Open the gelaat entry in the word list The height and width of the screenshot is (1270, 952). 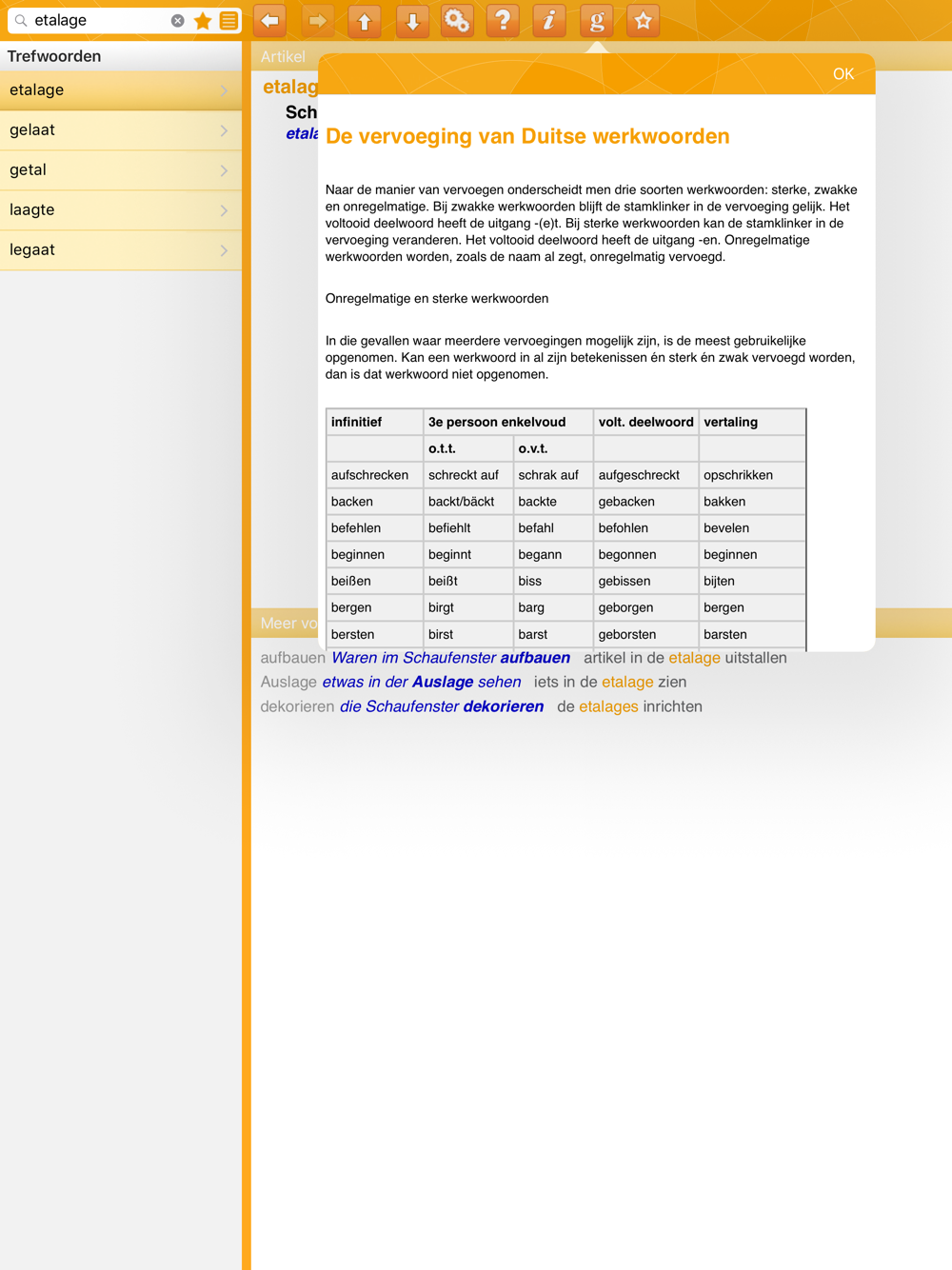[121, 130]
